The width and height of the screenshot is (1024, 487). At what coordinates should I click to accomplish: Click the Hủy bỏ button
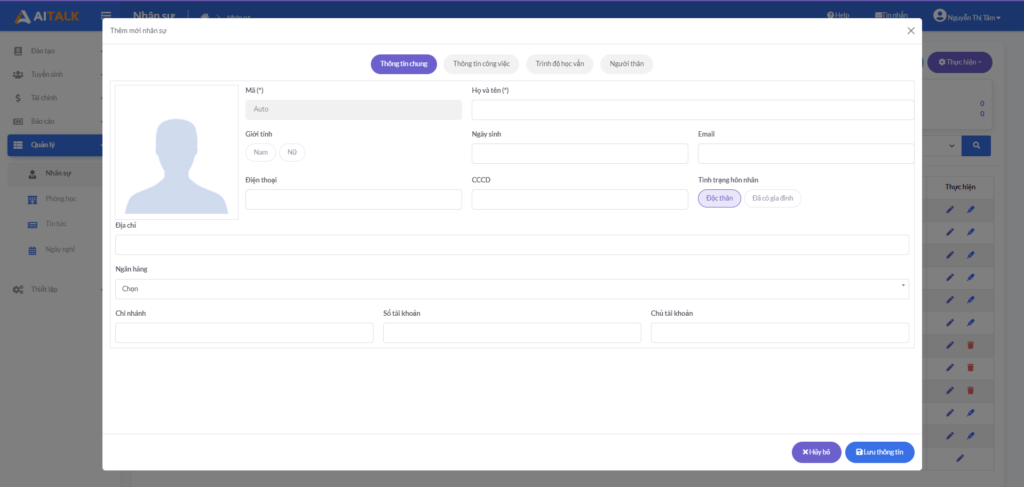coord(816,452)
